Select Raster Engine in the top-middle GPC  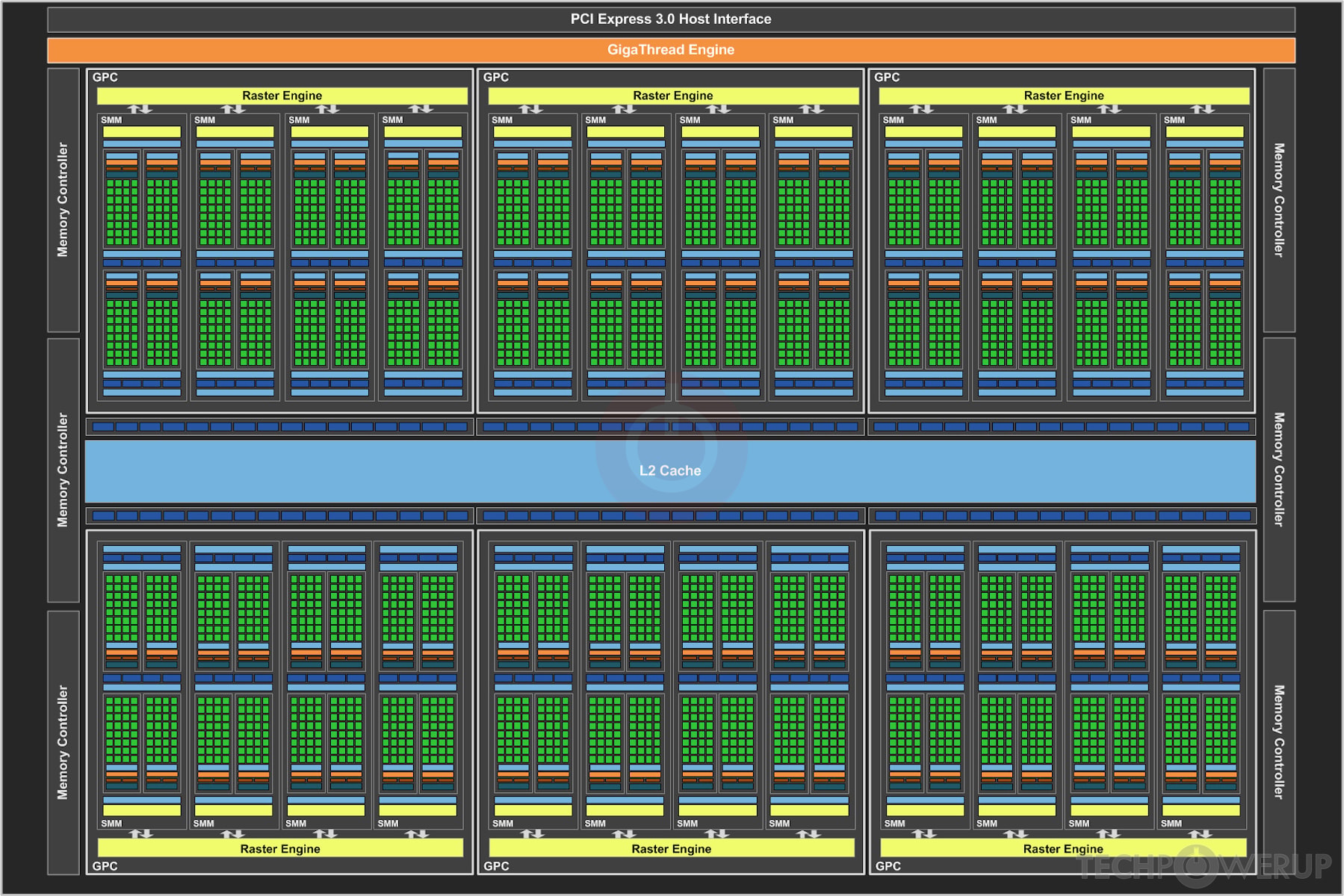pos(673,96)
